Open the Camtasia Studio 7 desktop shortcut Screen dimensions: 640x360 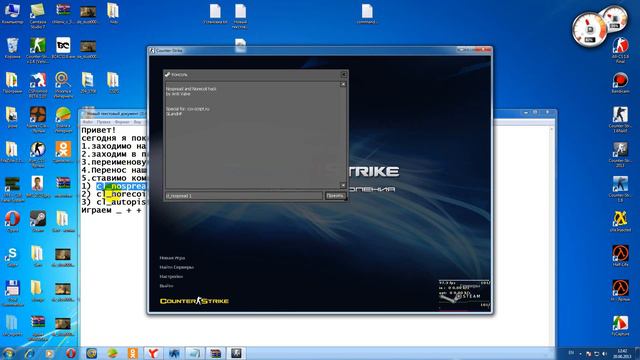click(38, 15)
